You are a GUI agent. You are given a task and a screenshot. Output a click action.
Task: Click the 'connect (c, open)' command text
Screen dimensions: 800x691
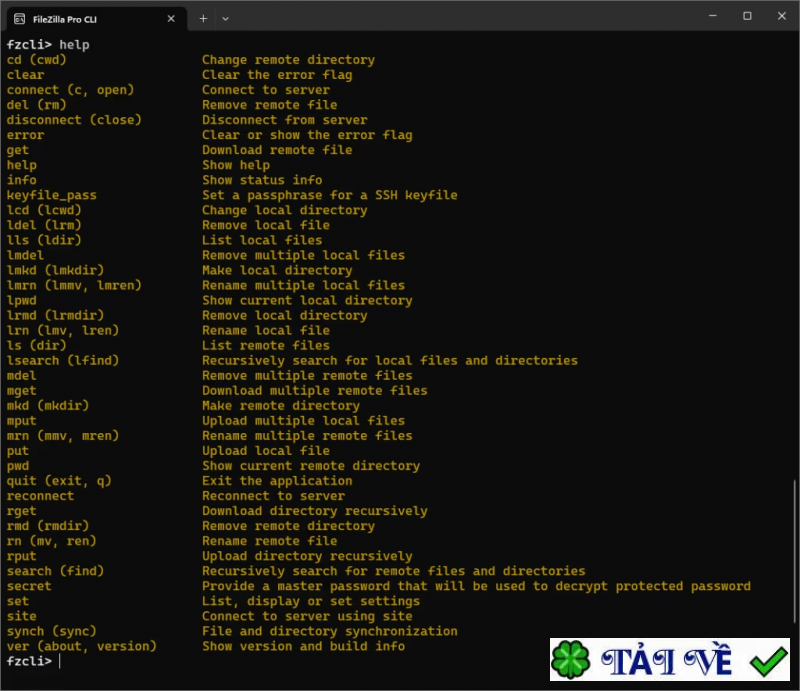(x=70, y=90)
